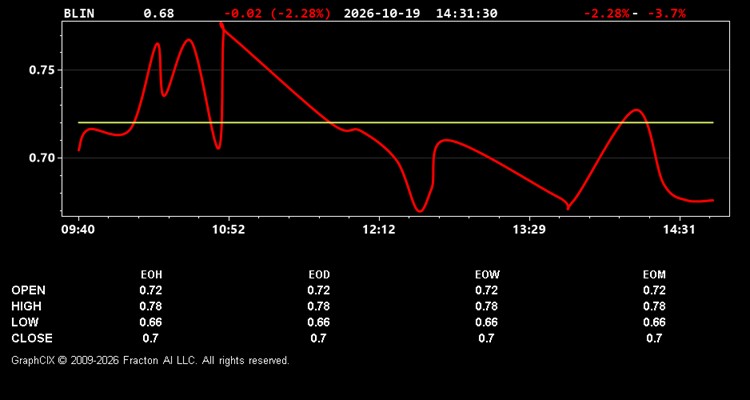Click the EOW column header

[x=487, y=275]
